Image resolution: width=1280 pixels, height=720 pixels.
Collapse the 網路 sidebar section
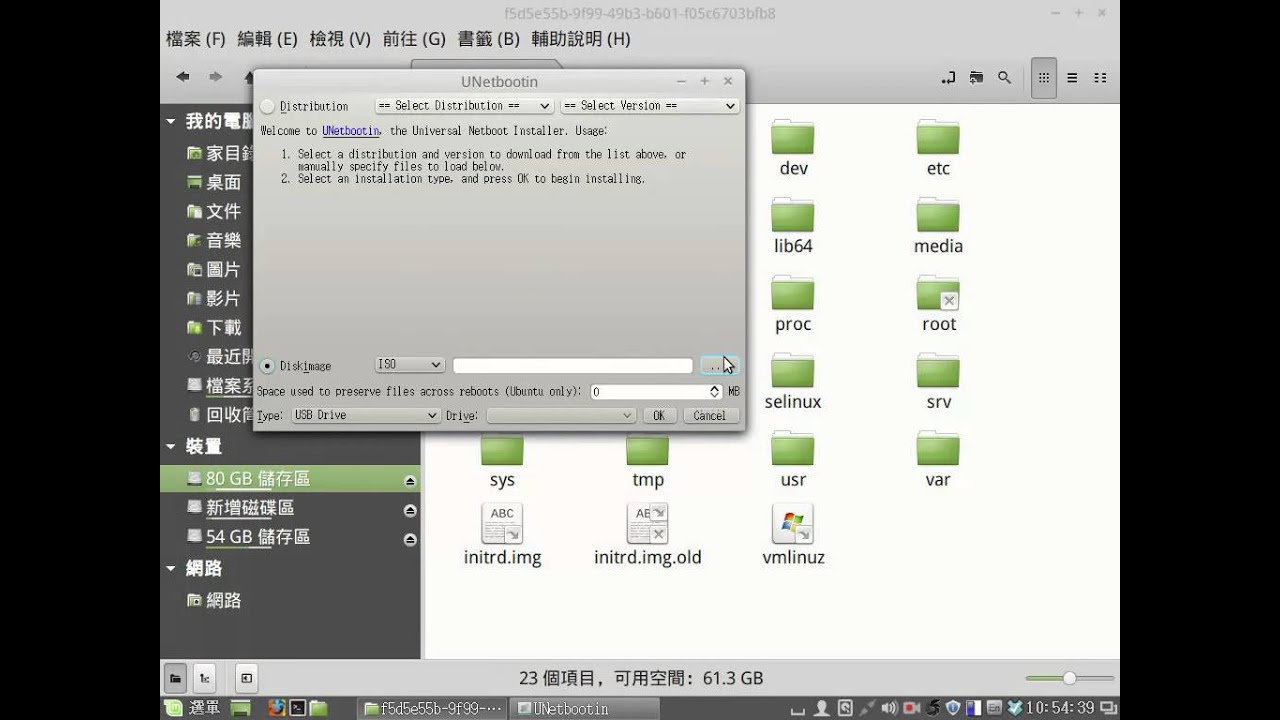pyautogui.click(x=171, y=568)
